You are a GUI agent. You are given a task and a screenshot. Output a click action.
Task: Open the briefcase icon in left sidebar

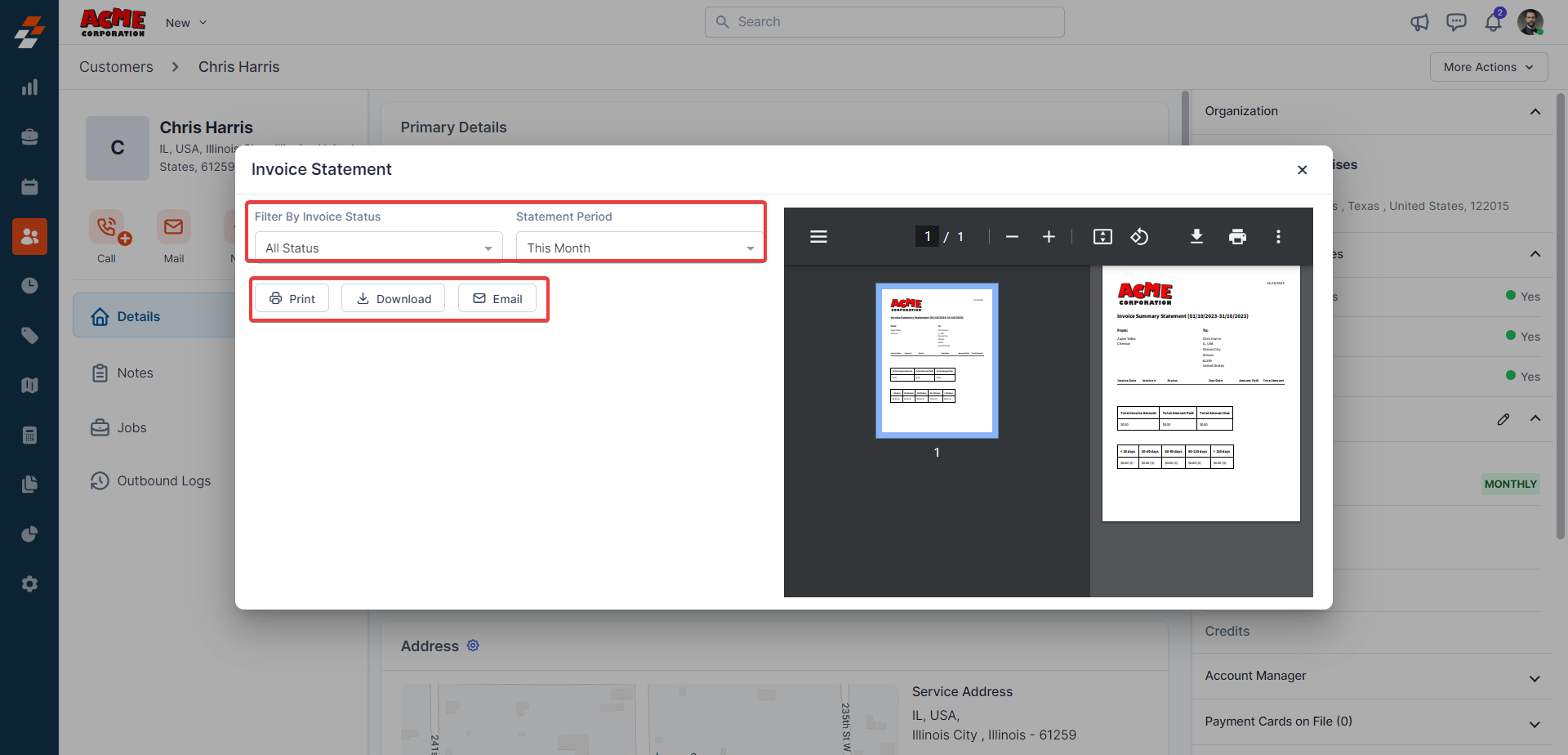[x=29, y=137]
